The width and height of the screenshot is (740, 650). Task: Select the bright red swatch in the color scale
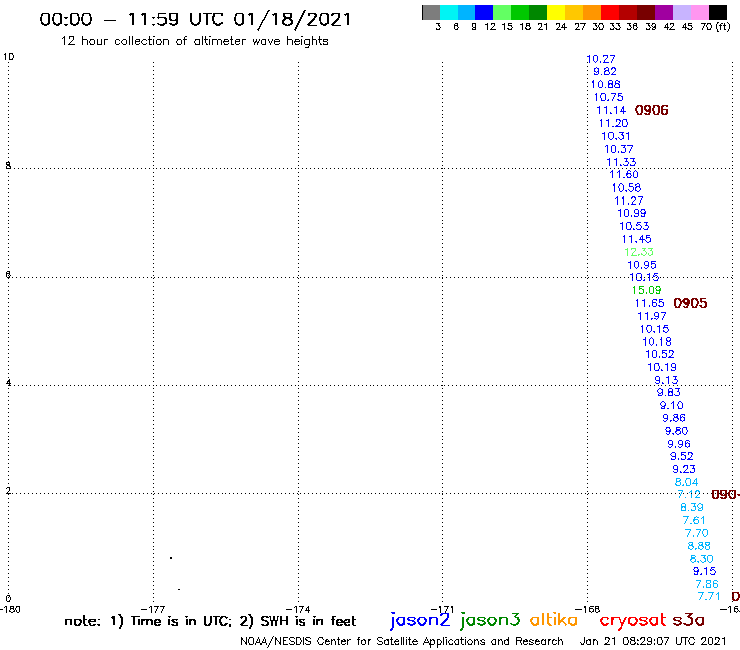610,12
